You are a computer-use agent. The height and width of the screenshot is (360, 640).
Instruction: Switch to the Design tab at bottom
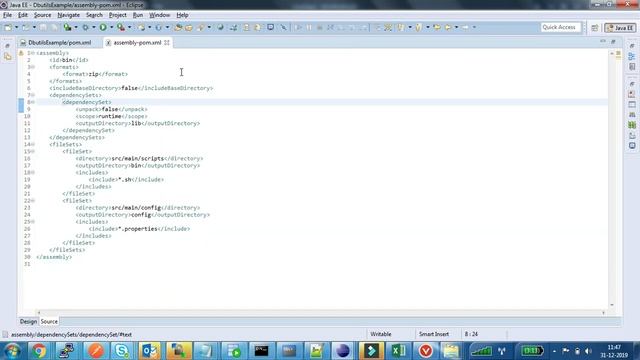(29, 322)
